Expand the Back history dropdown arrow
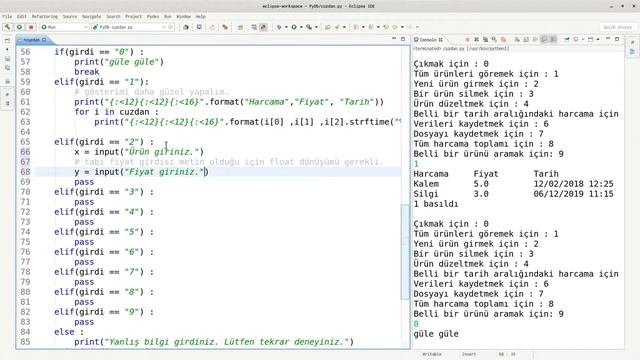This screenshot has height=360, width=640. click(x=402, y=27)
